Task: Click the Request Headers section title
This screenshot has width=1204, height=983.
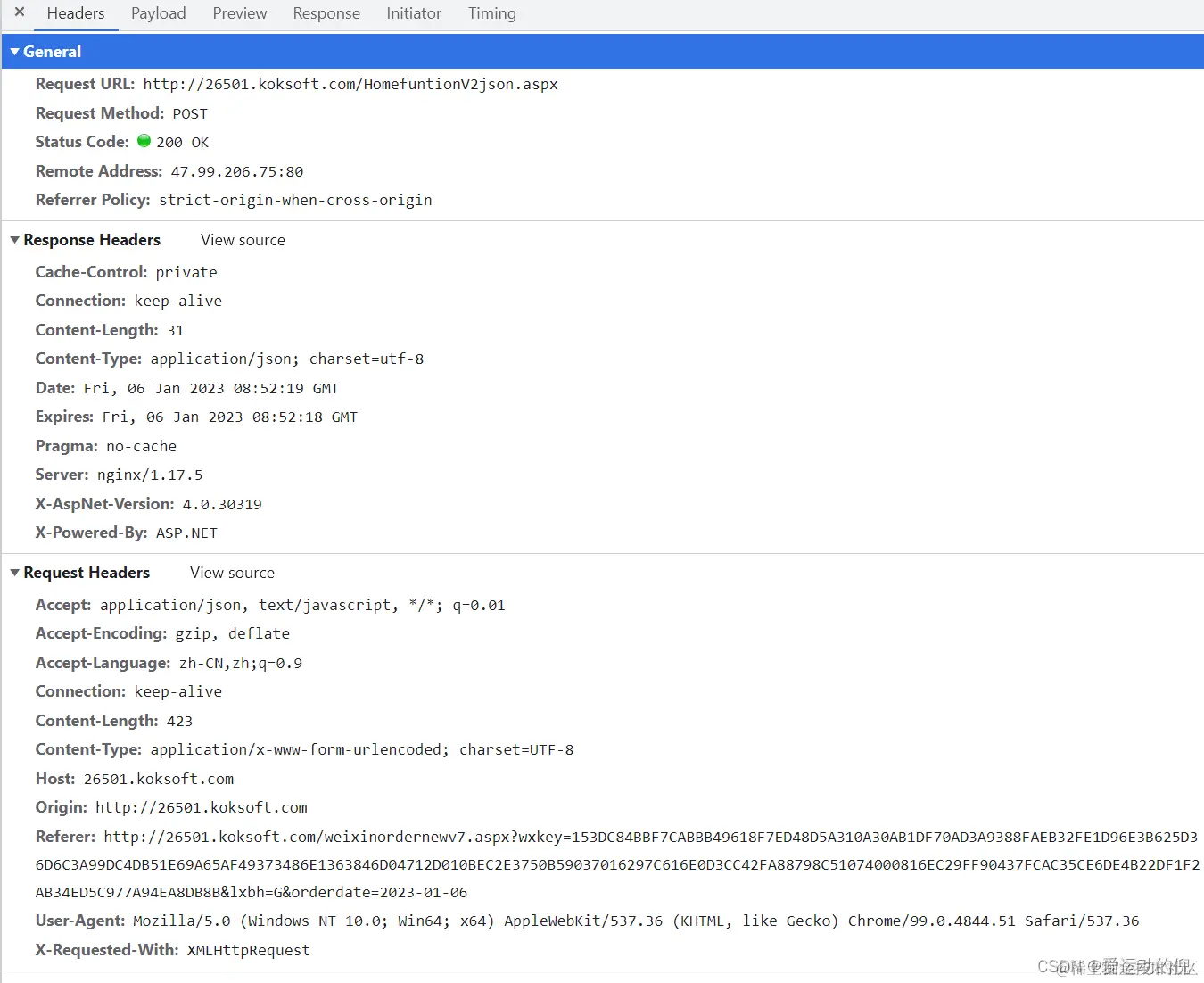Action: coord(87,573)
